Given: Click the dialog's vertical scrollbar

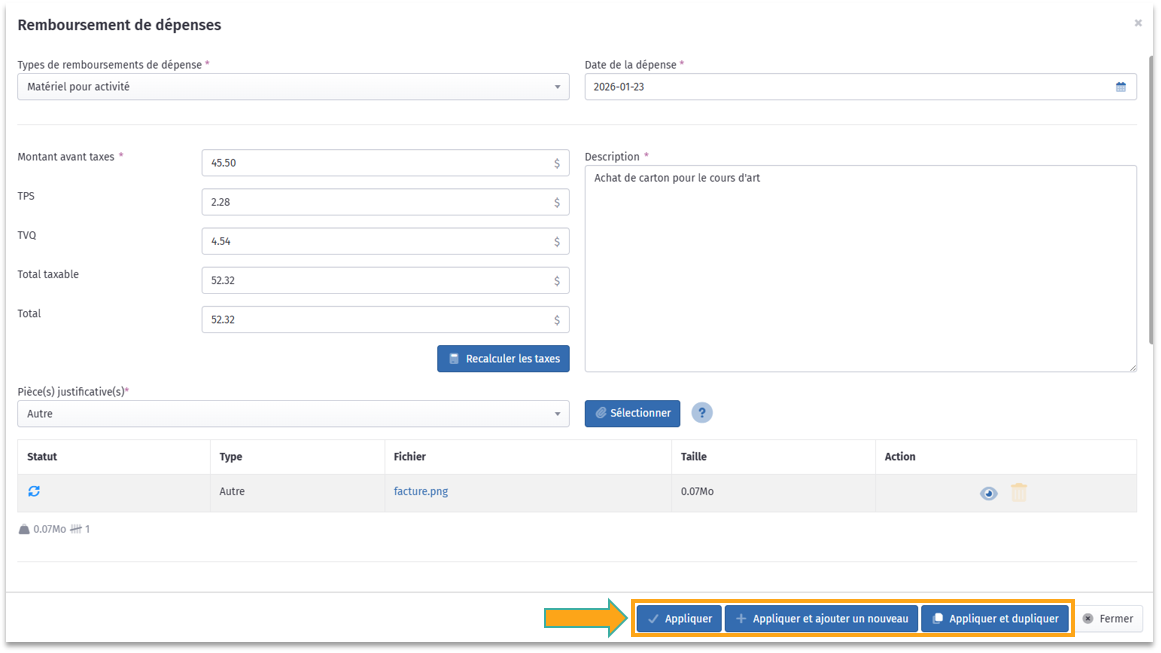Looking at the screenshot, I should [1151, 198].
